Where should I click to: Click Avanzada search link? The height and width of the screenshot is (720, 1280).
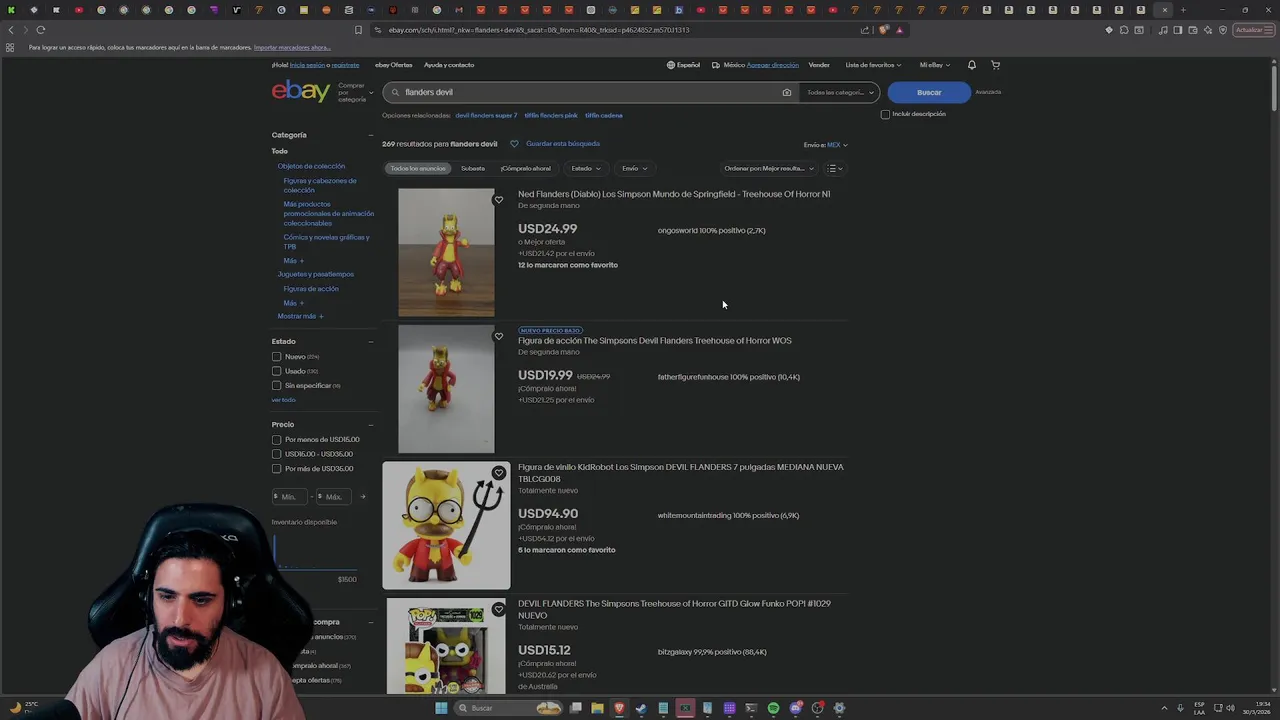[x=988, y=92]
